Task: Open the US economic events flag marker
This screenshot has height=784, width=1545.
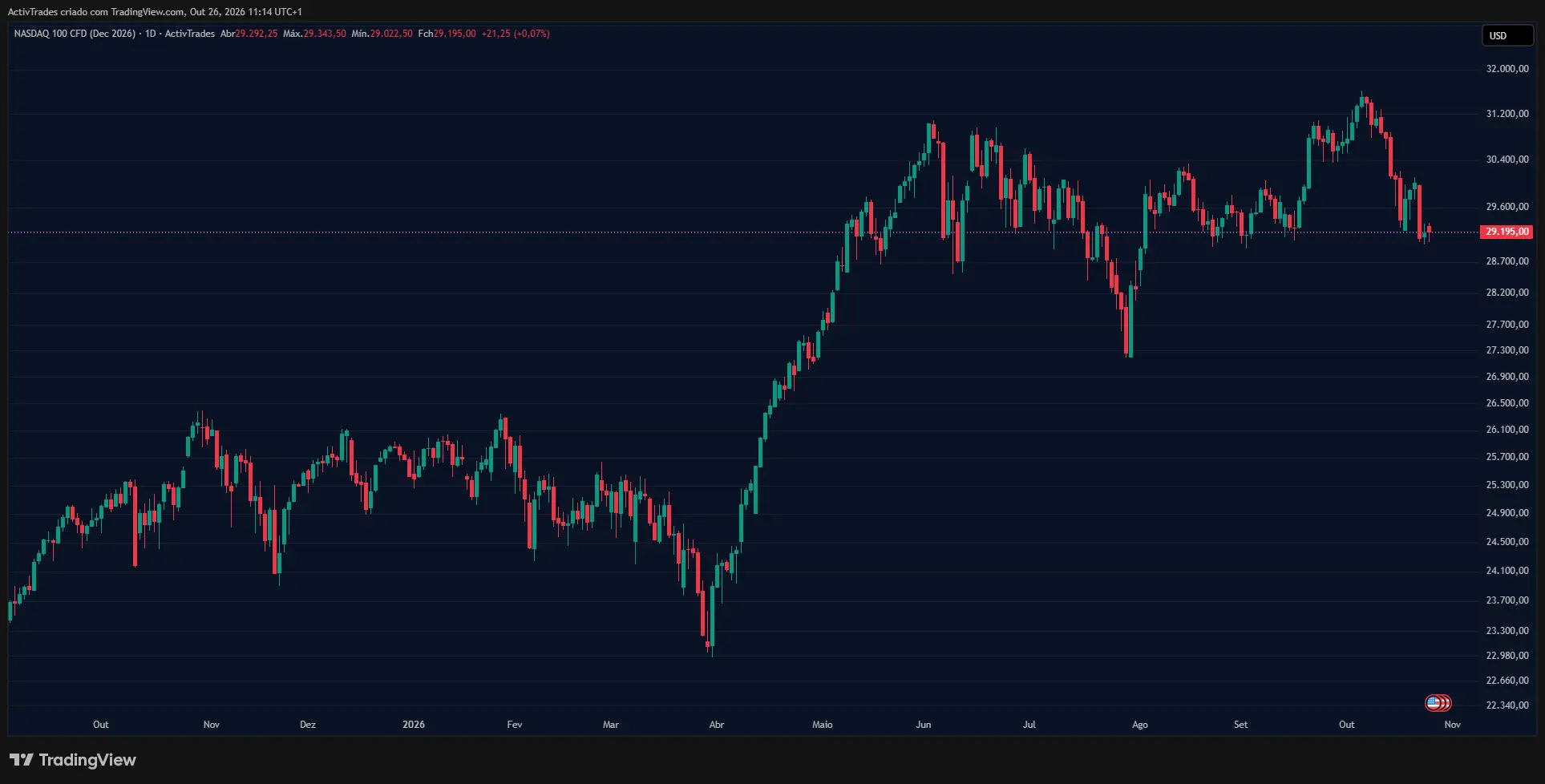Action: [x=1437, y=703]
